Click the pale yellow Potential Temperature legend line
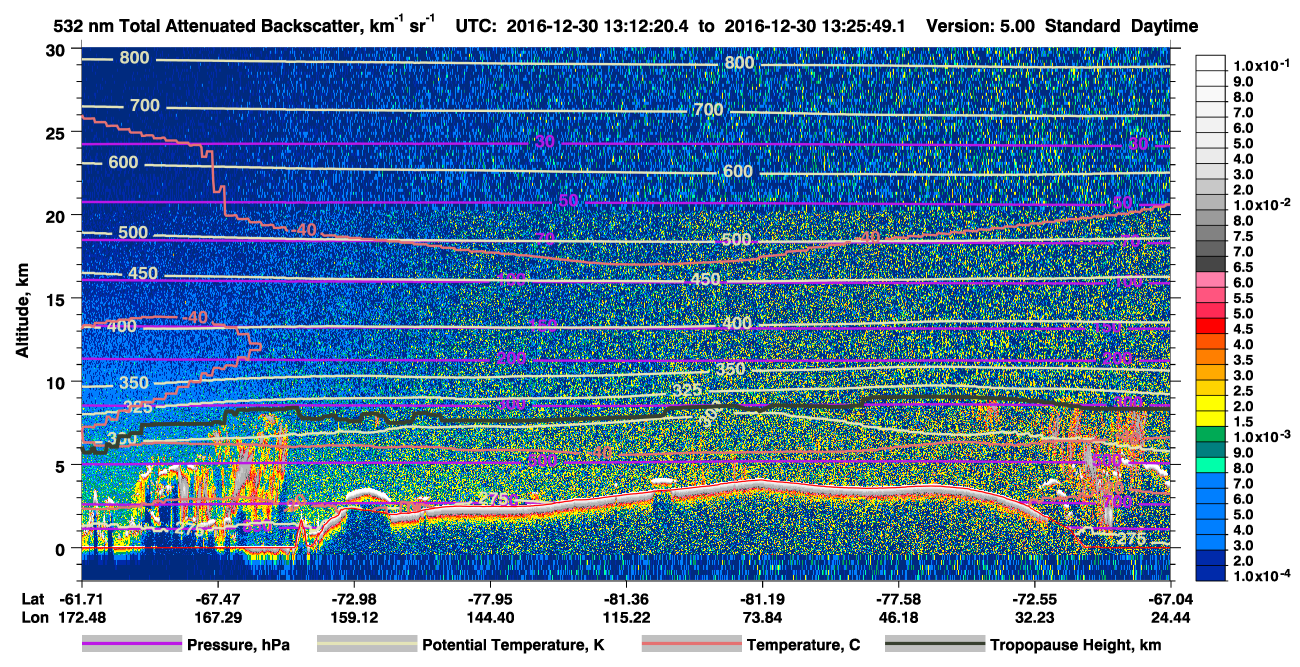Screen dimensions: 1300x667 pyautogui.click(x=366, y=645)
